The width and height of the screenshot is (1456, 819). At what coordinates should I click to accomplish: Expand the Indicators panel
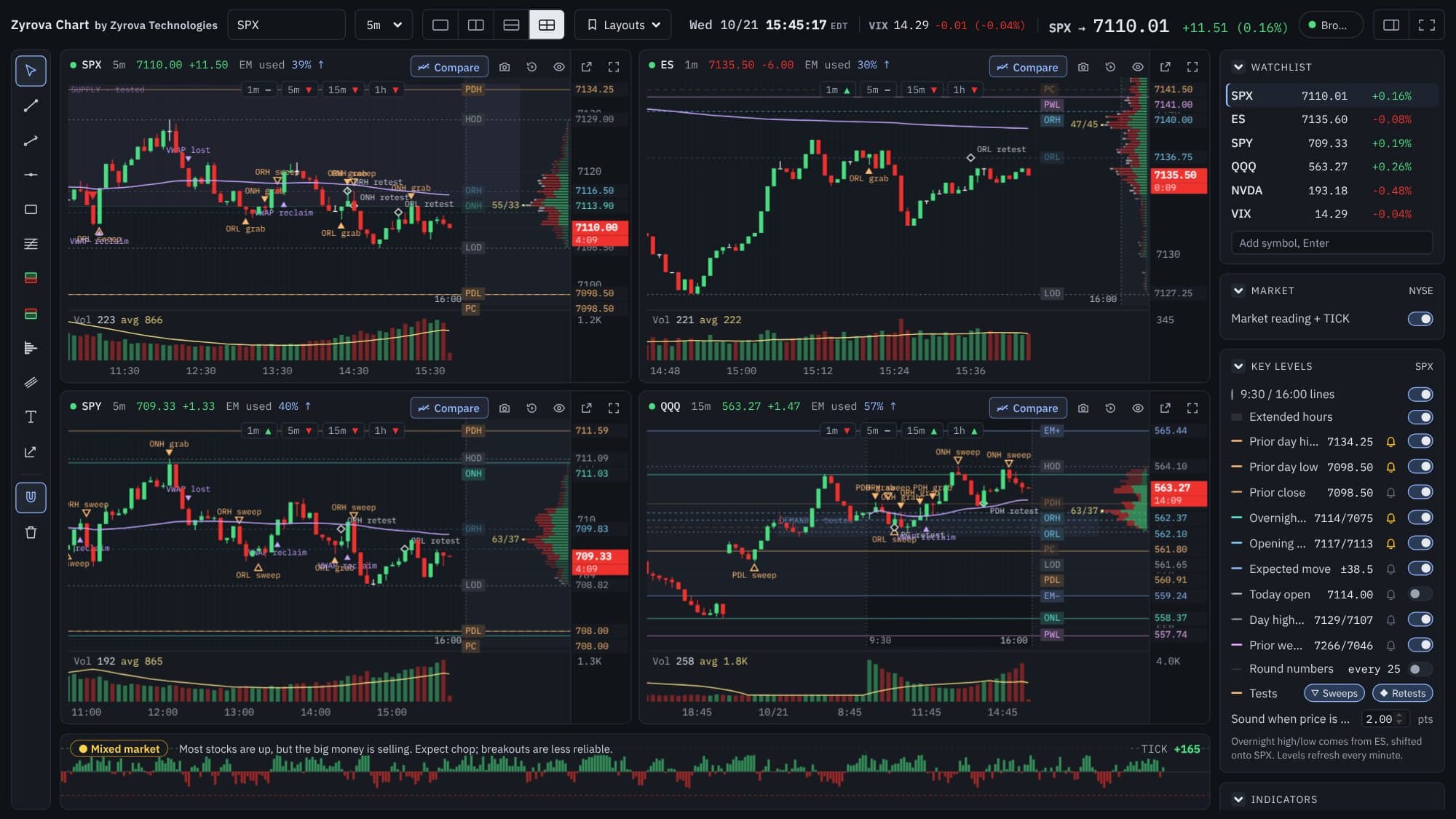(1238, 799)
